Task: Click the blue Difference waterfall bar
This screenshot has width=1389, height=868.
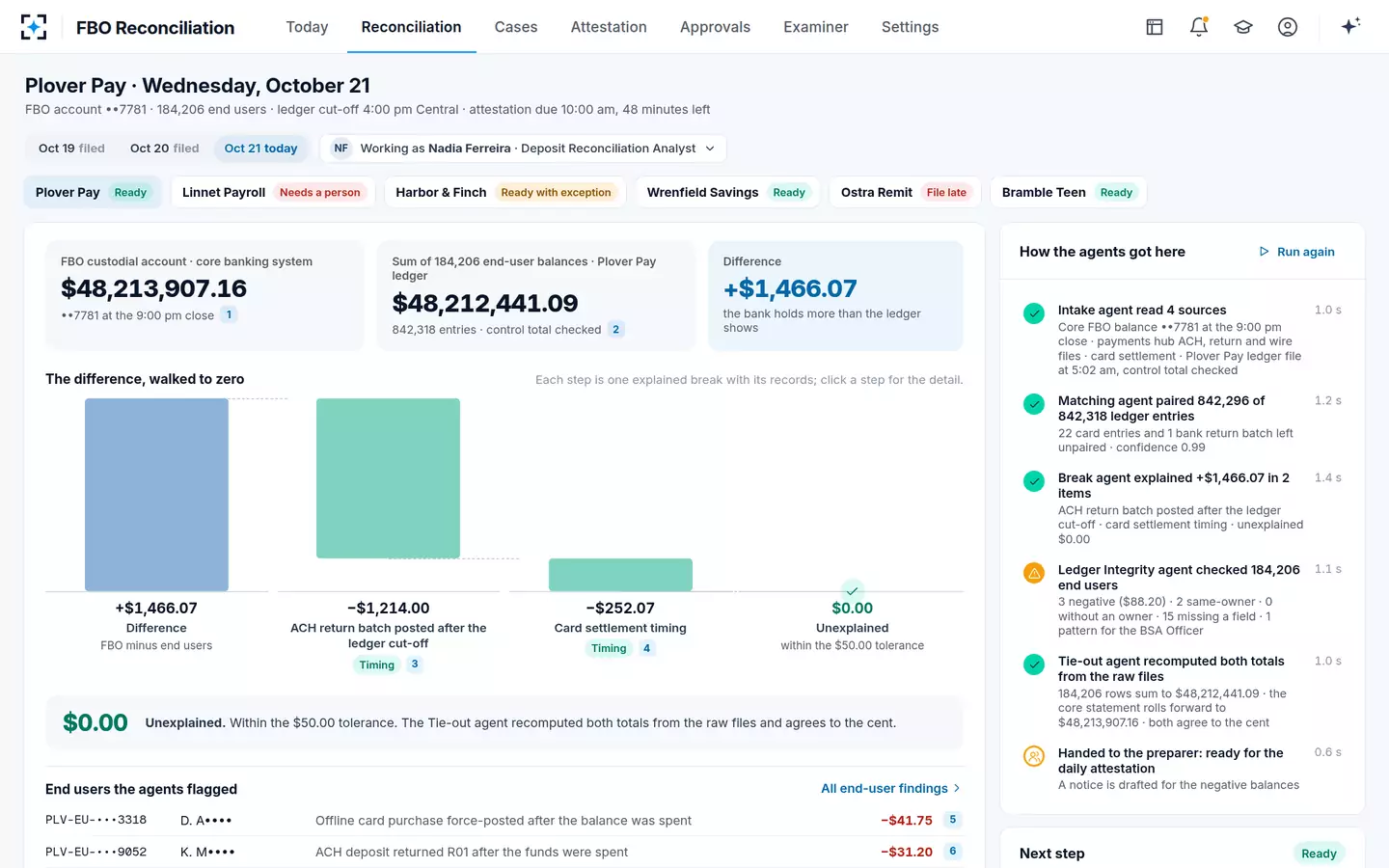Action: (156, 495)
